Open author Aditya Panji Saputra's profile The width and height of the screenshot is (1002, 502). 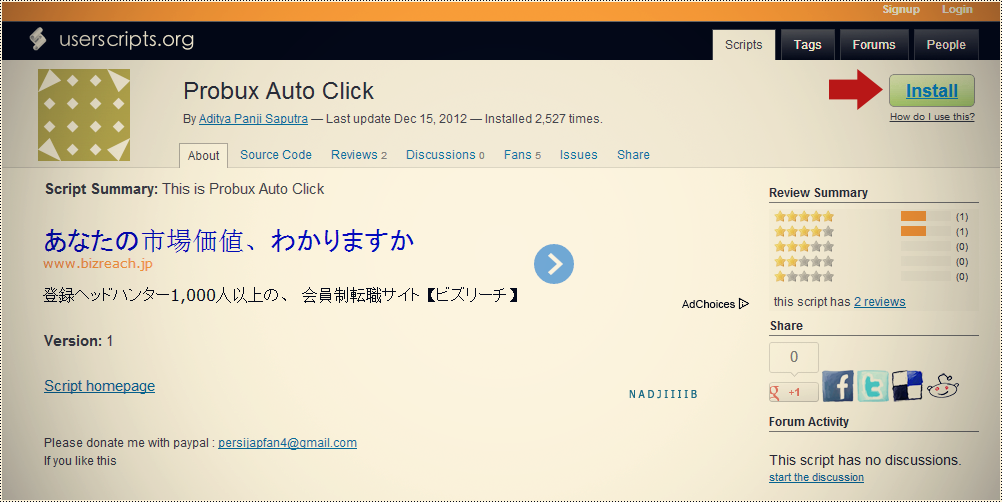click(253, 119)
